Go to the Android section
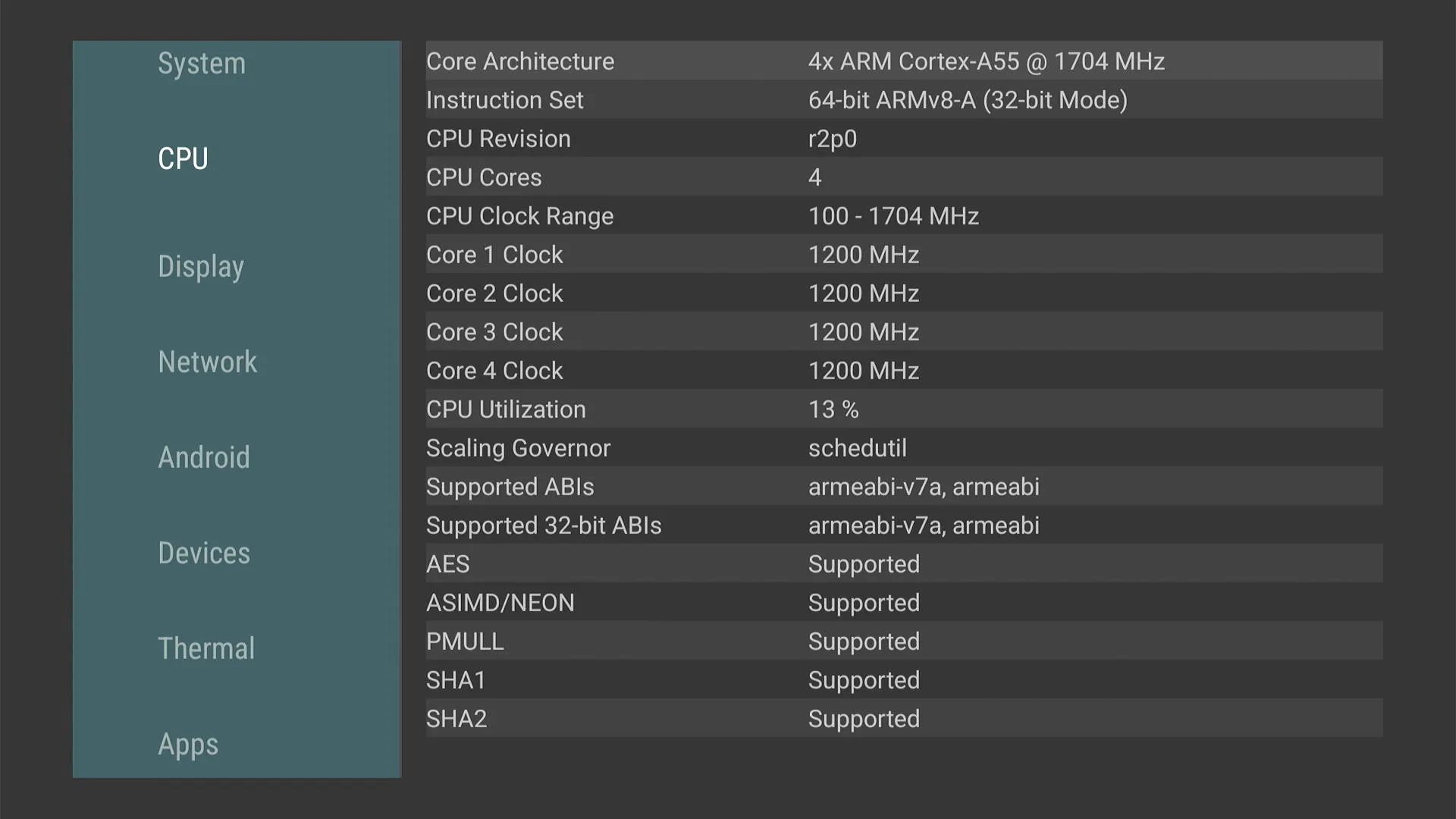This screenshot has height=819, width=1456. coord(203,458)
